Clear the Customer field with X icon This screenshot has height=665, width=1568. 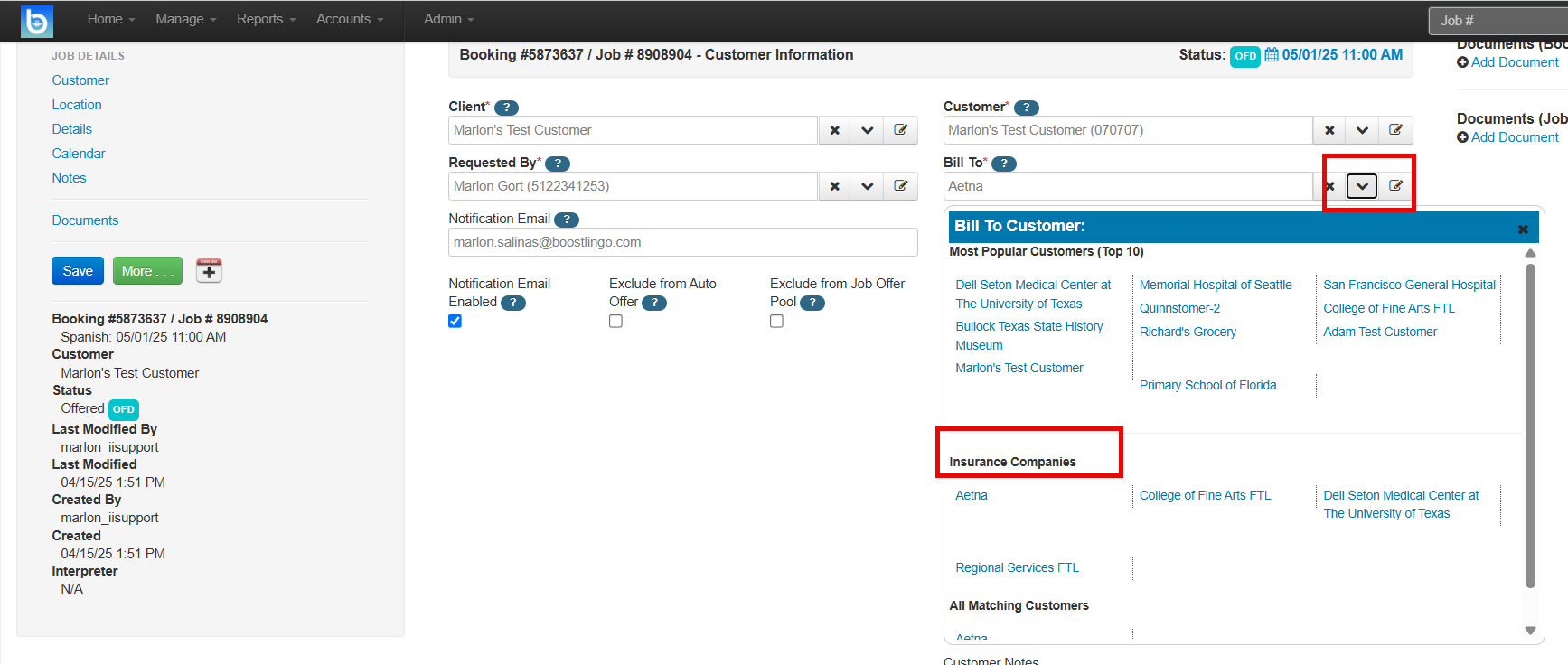1329,130
